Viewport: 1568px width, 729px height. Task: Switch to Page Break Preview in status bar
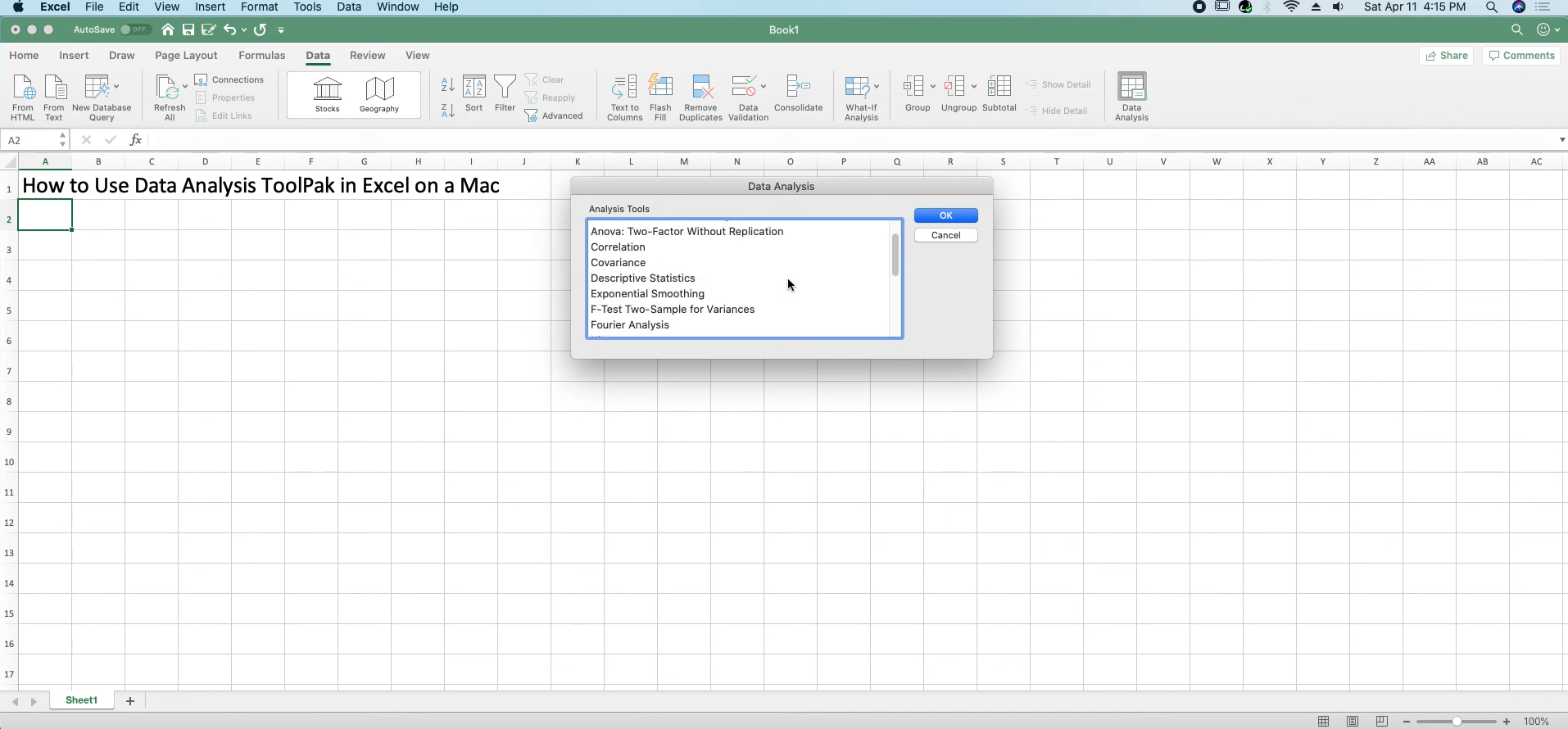[x=1382, y=722]
